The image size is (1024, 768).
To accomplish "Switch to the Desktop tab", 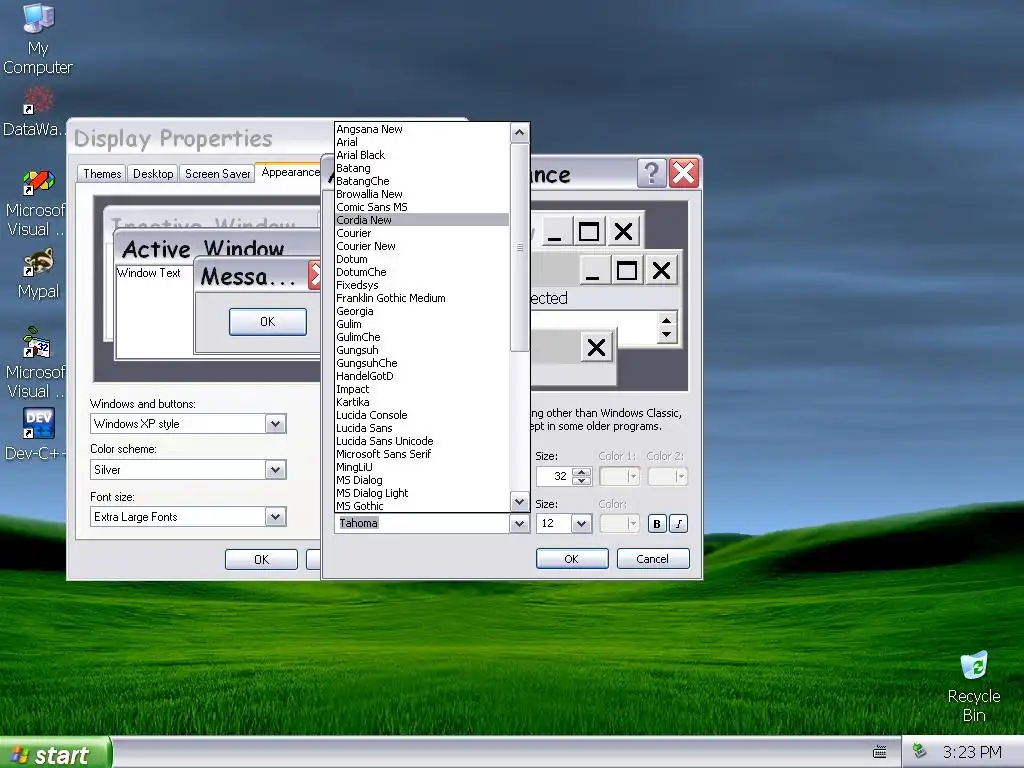I will click(153, 174).
